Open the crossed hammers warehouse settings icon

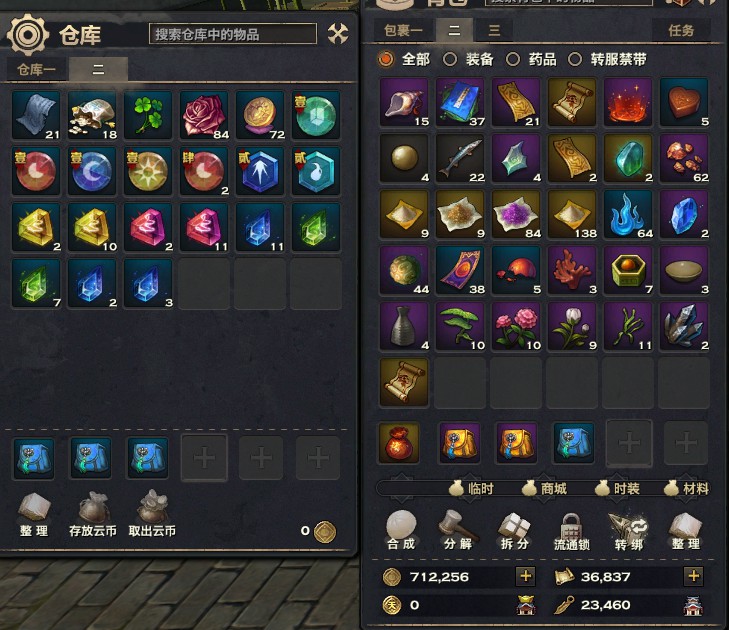coord(338,33)
